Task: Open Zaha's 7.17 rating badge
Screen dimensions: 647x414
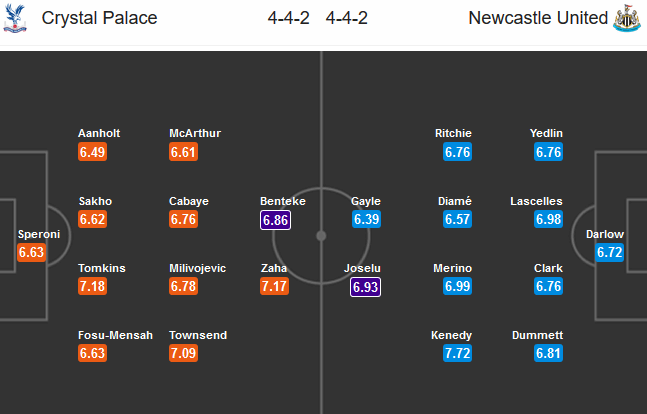Action: 276,288
